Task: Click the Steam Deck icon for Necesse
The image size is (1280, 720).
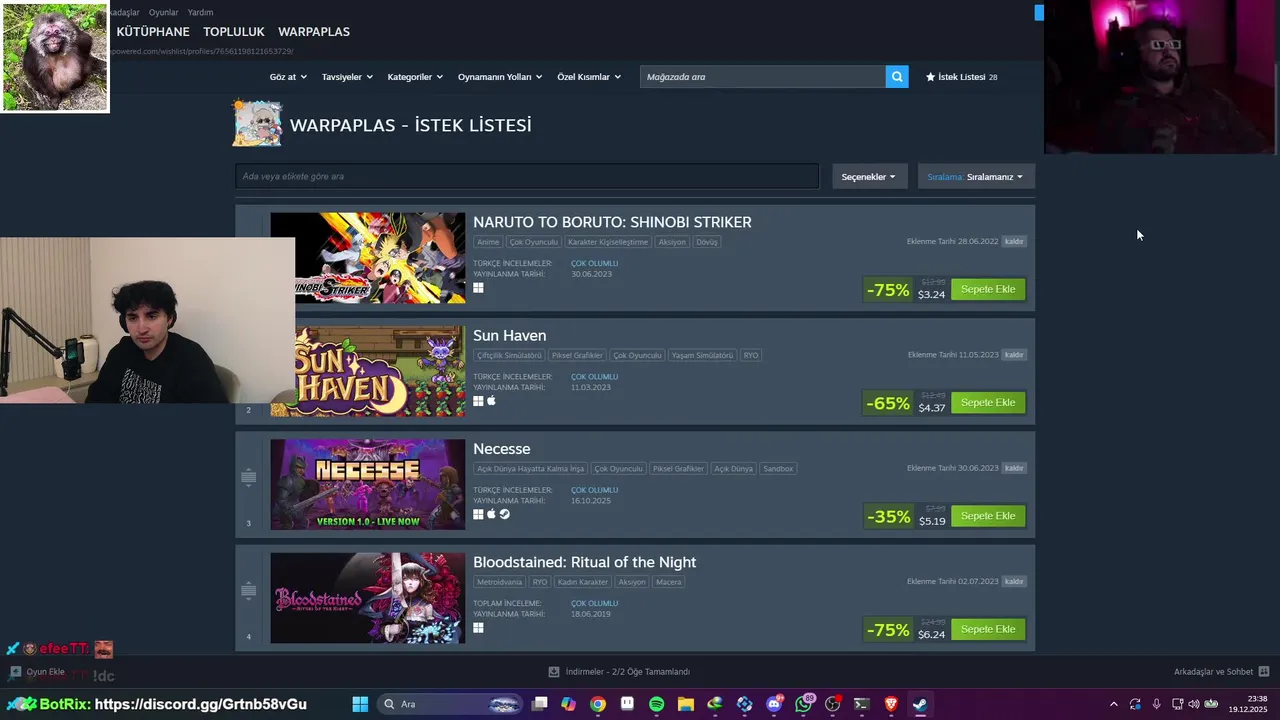Action: tap(504, 514)
